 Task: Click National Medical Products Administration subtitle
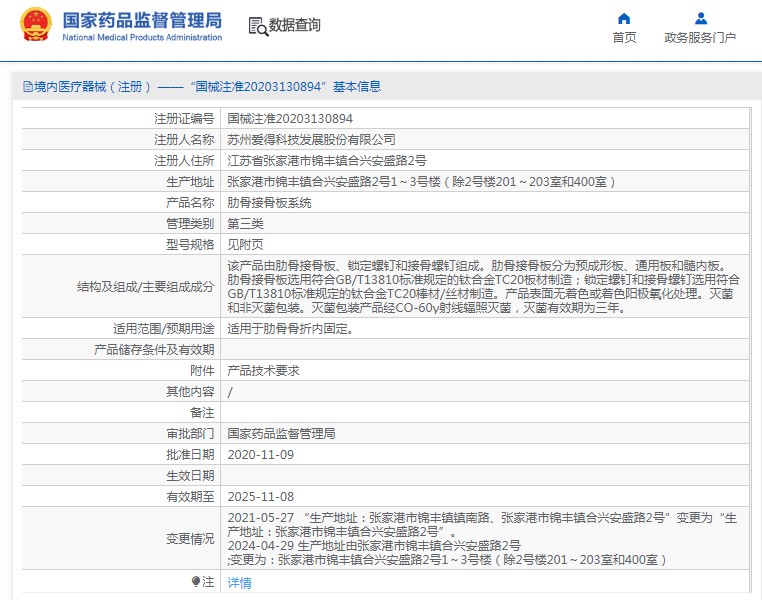(x=142, y=37)
